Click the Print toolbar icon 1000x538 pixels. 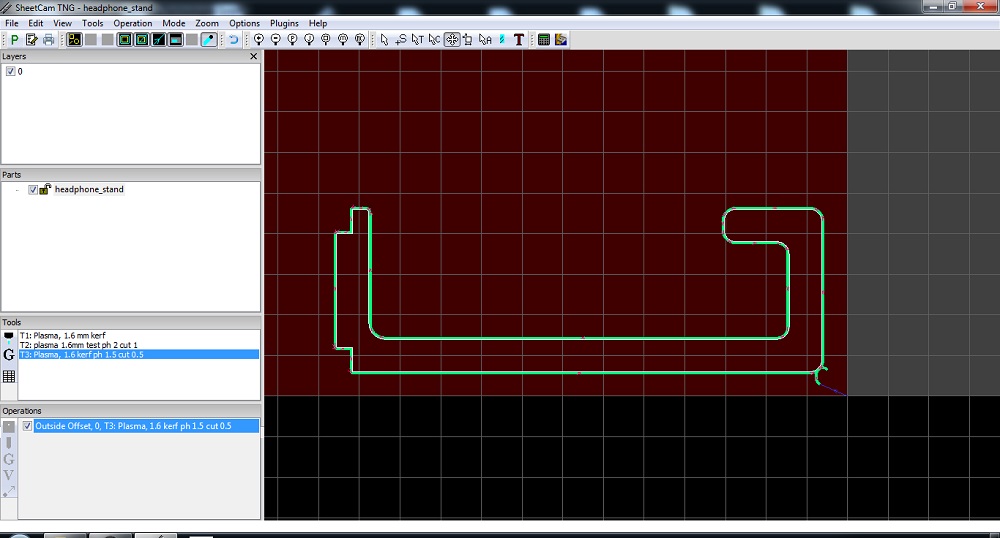(48, 40)
